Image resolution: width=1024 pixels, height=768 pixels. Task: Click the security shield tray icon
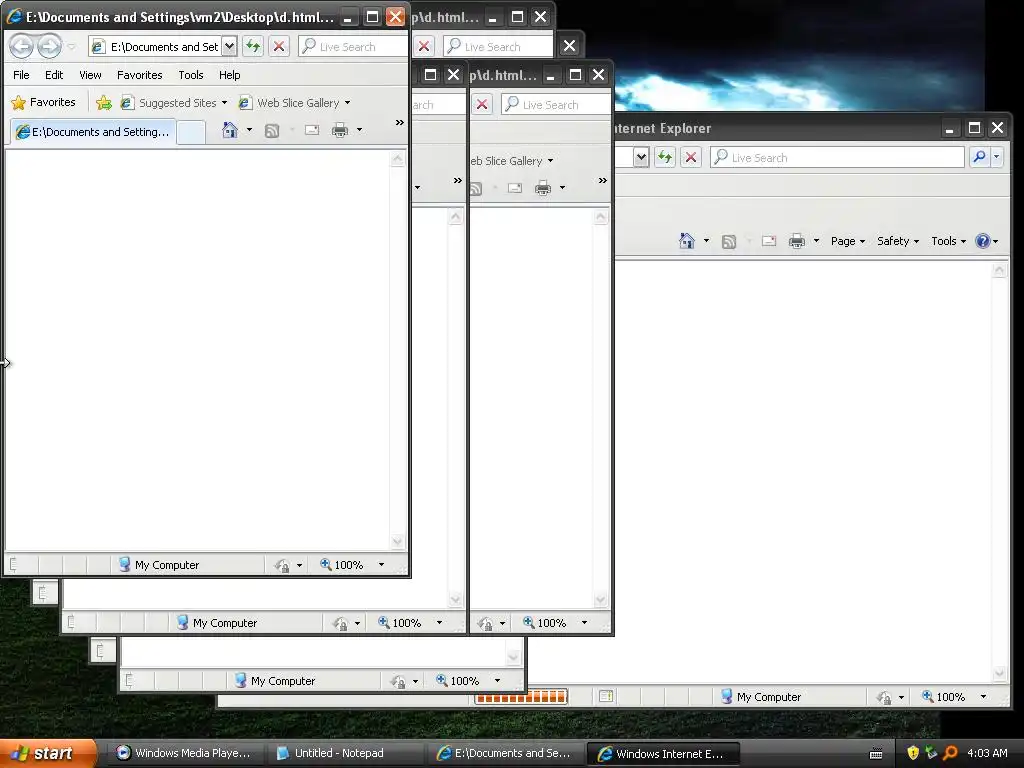913,753
